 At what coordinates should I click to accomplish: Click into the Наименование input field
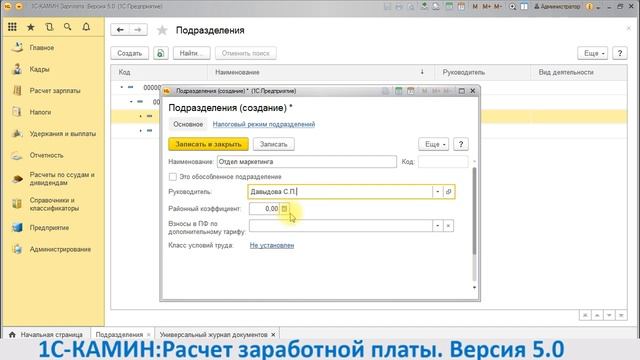pyautogui.click(x=307, y=162)
